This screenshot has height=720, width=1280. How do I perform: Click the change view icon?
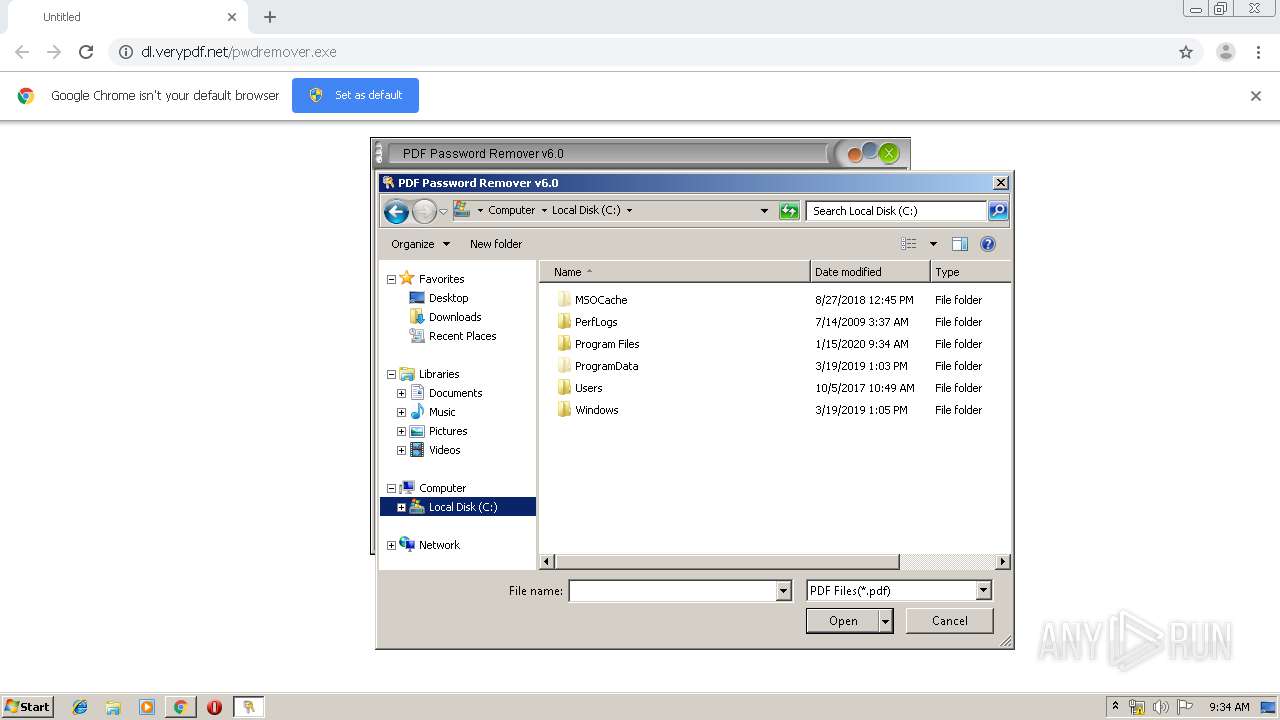click(908, 244)
